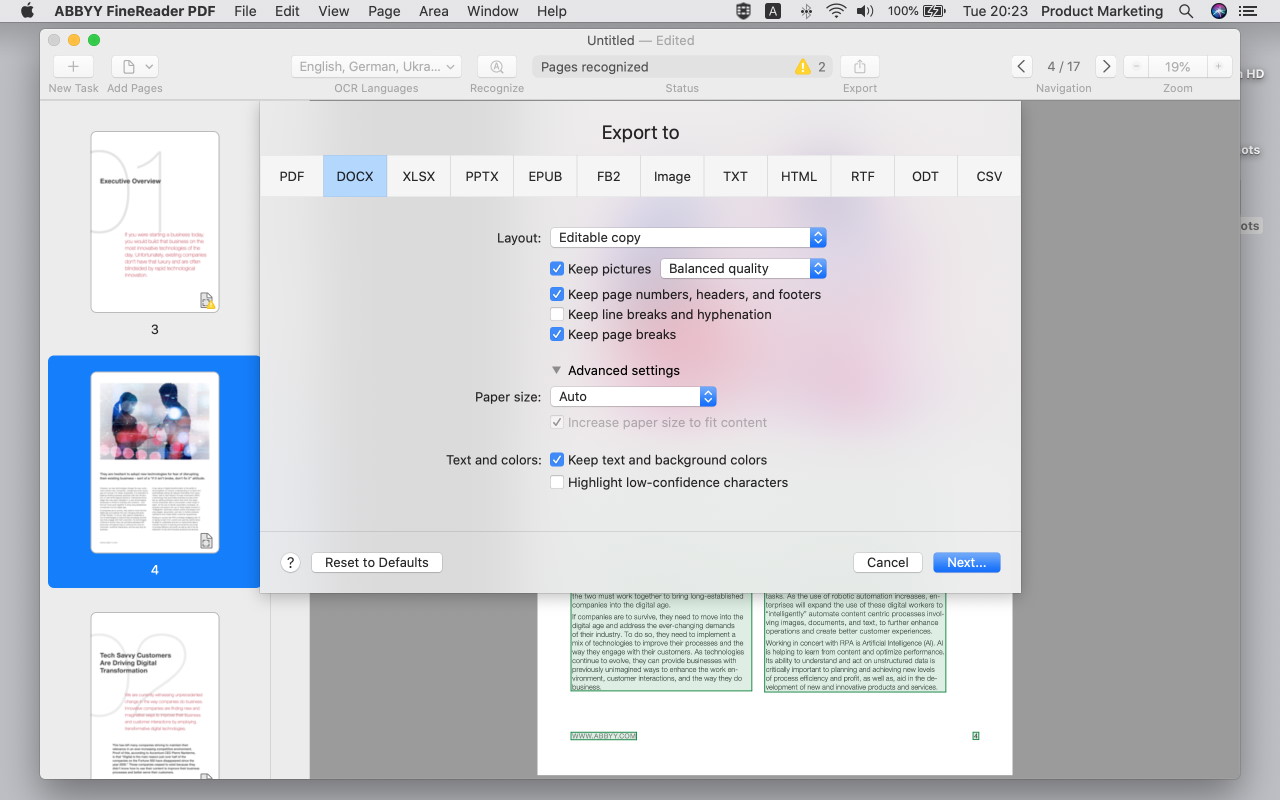Open the Area menu
1280x800 pixels.
point(433,12)
